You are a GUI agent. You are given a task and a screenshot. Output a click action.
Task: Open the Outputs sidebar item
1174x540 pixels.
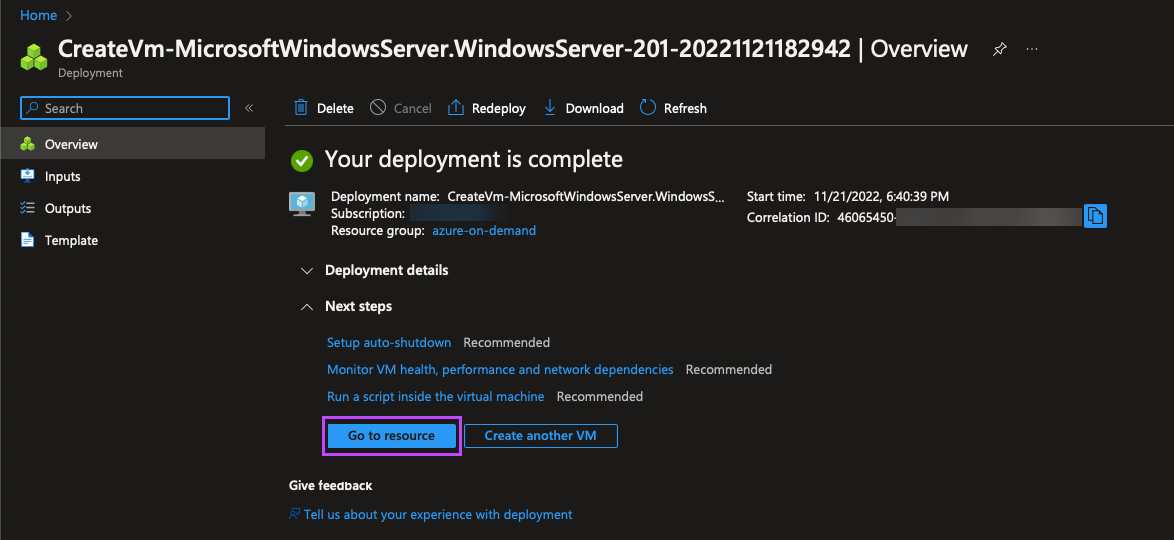tap(68, 208)
